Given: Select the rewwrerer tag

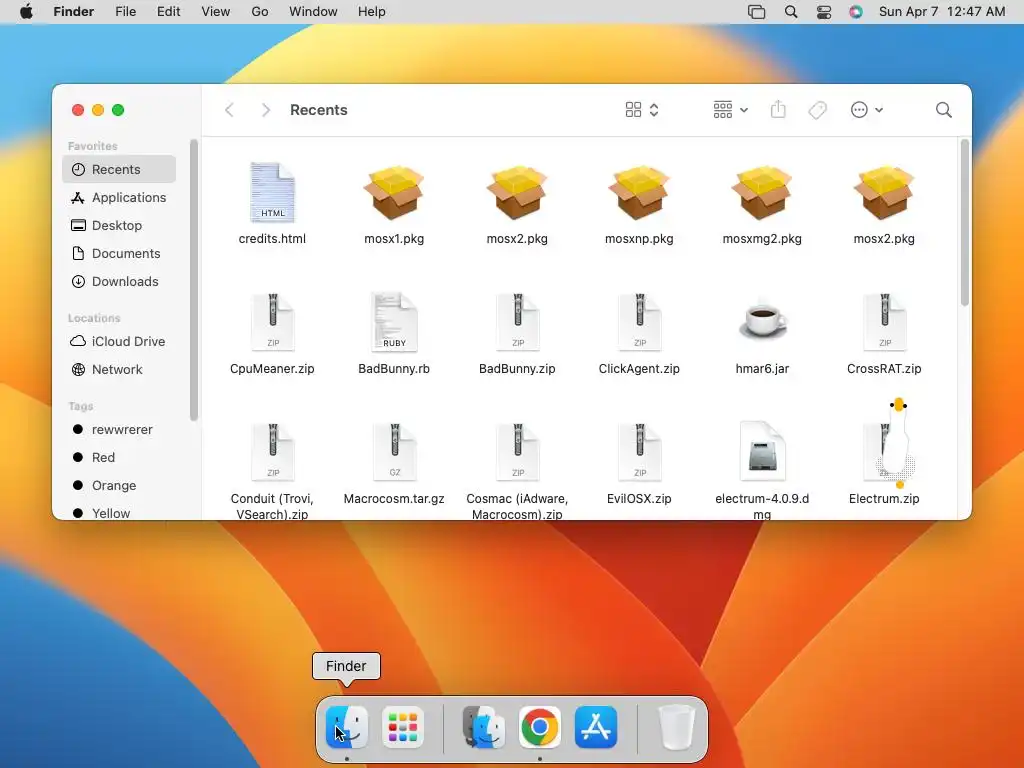Looking at the screenshot, I should click(x=119, y=429).
